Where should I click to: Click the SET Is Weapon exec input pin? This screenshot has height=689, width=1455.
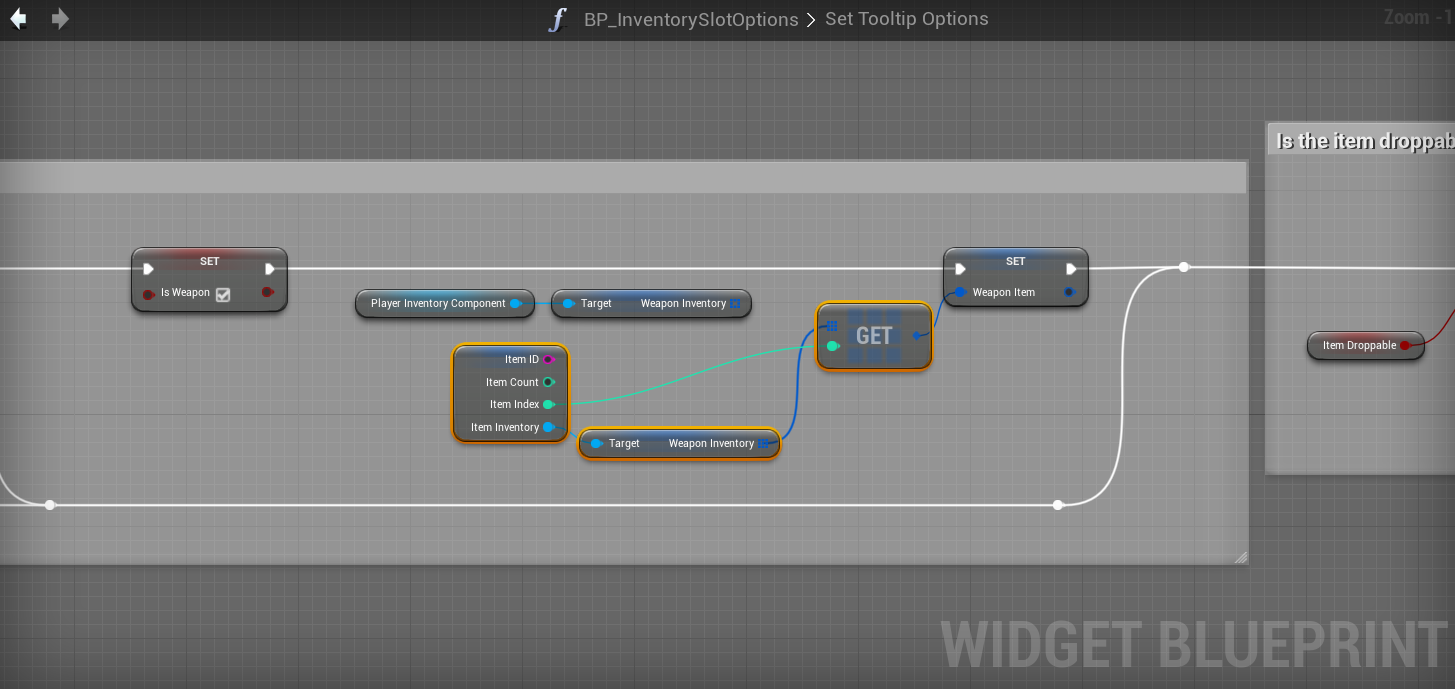tap(148, 269)
